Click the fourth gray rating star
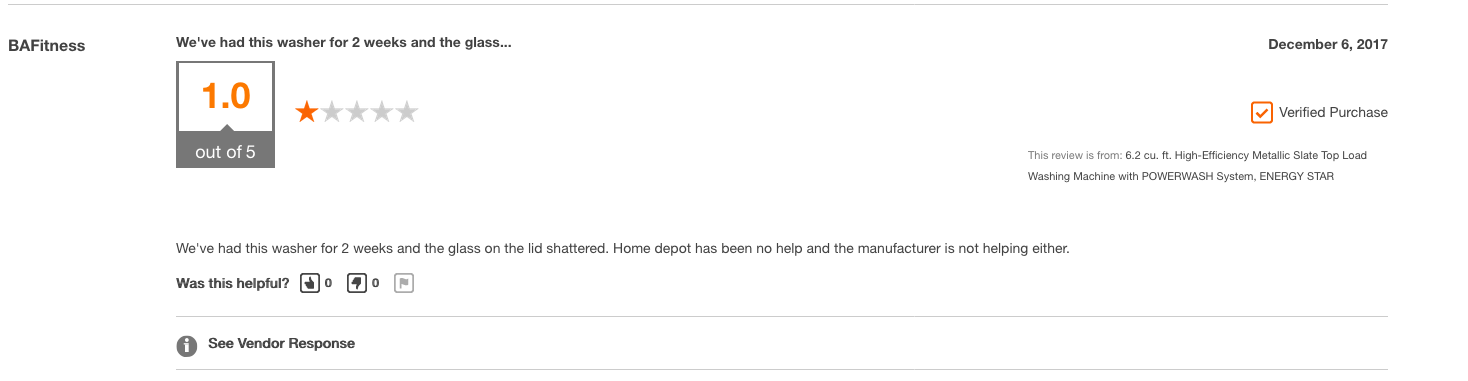Screen dimensions: 1468x381 pyautogui.click(x=381, y=112)
